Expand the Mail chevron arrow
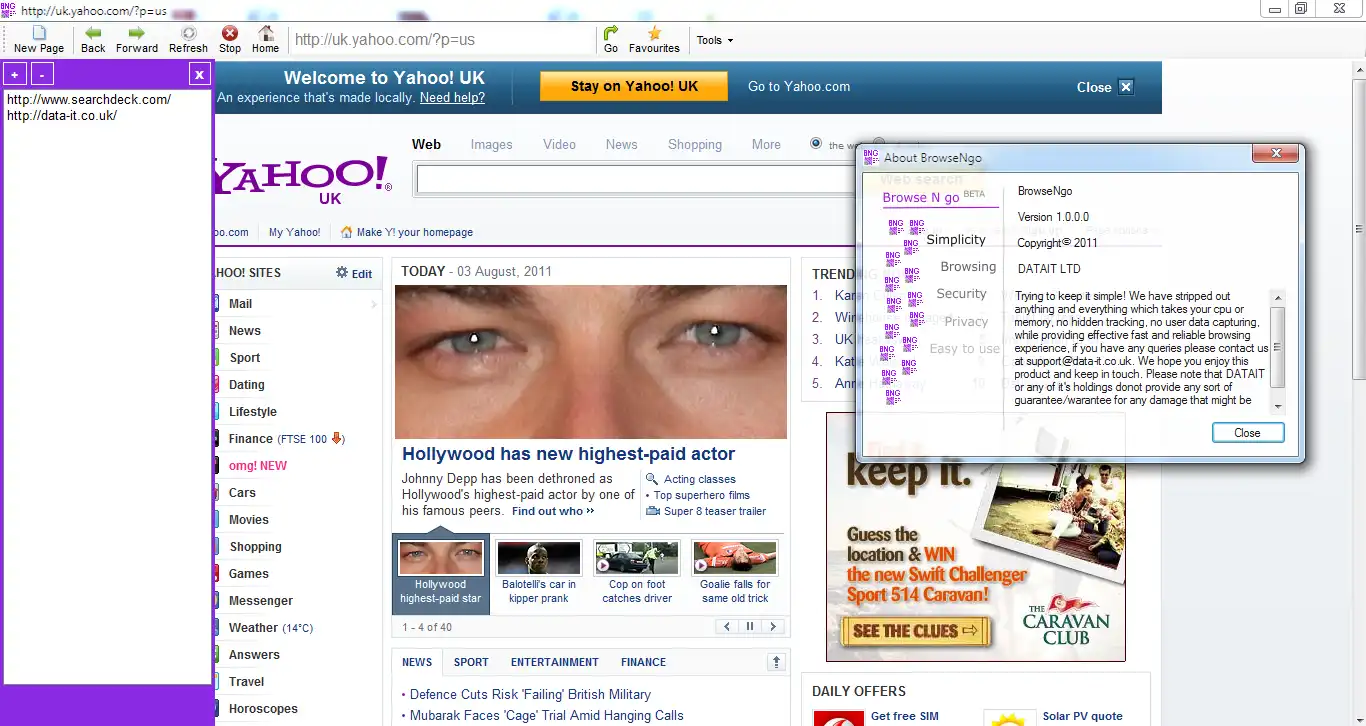Viewport: 1366px width, 726px height. point(374,304)
